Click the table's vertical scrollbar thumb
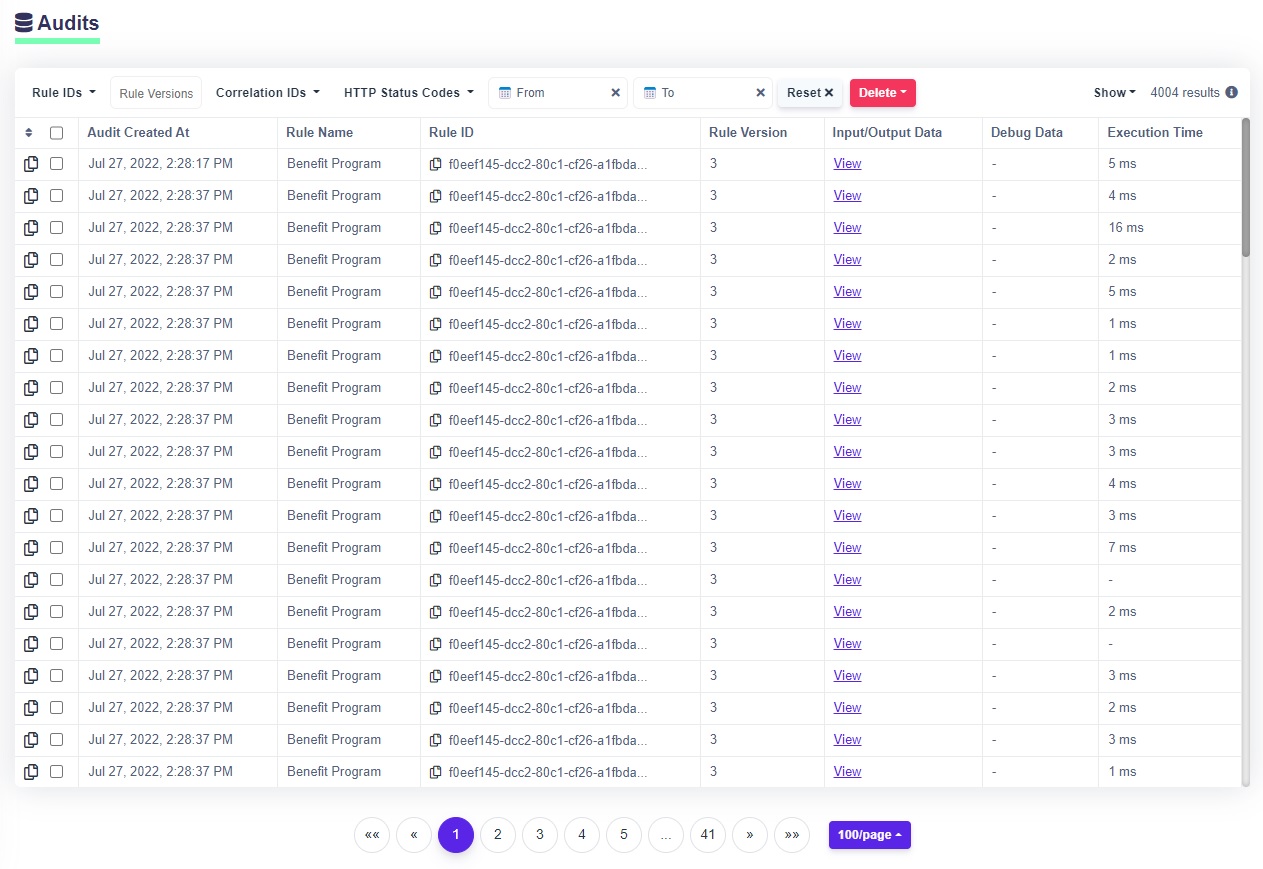Screen dimensions: 1263x869 (1245, 190)
